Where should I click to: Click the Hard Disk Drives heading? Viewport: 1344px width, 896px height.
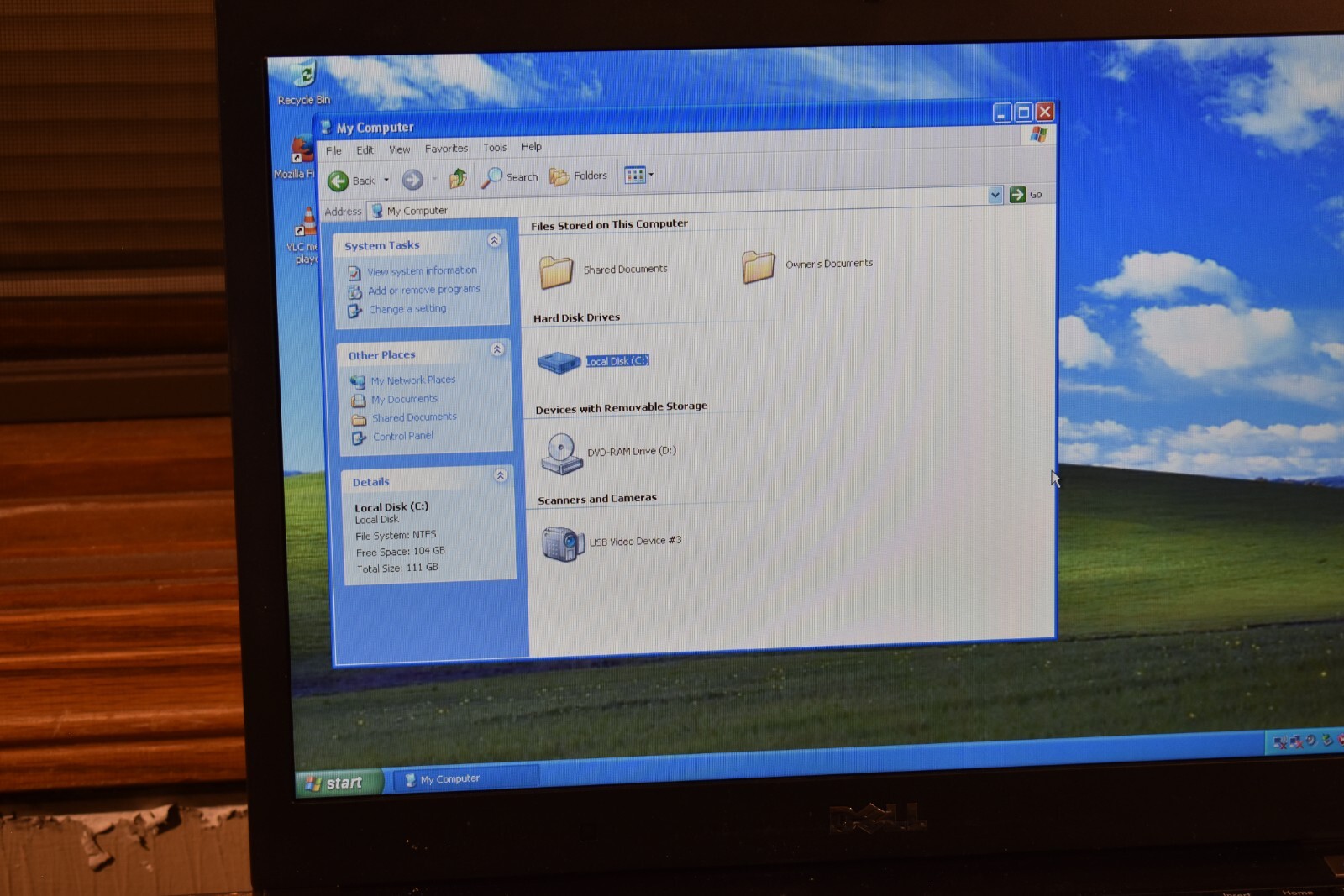point(576,318)
